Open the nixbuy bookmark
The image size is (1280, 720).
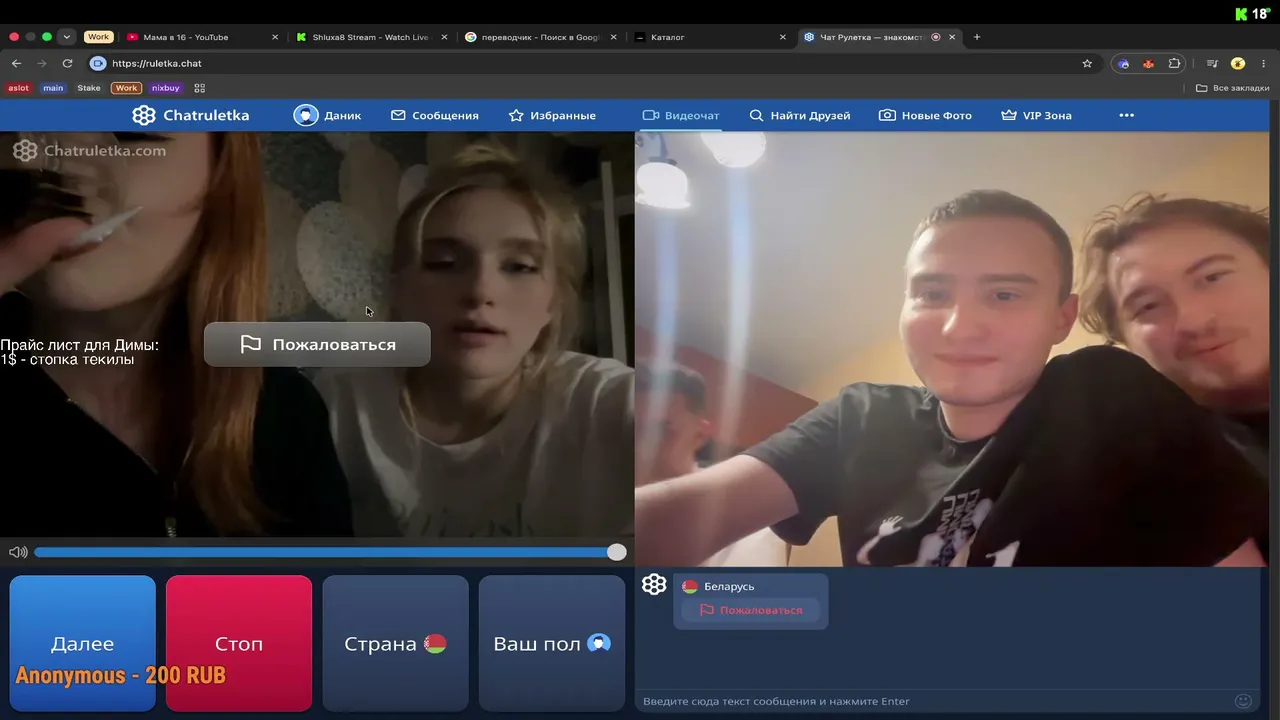pyautogui.click(x=166, y=88)
